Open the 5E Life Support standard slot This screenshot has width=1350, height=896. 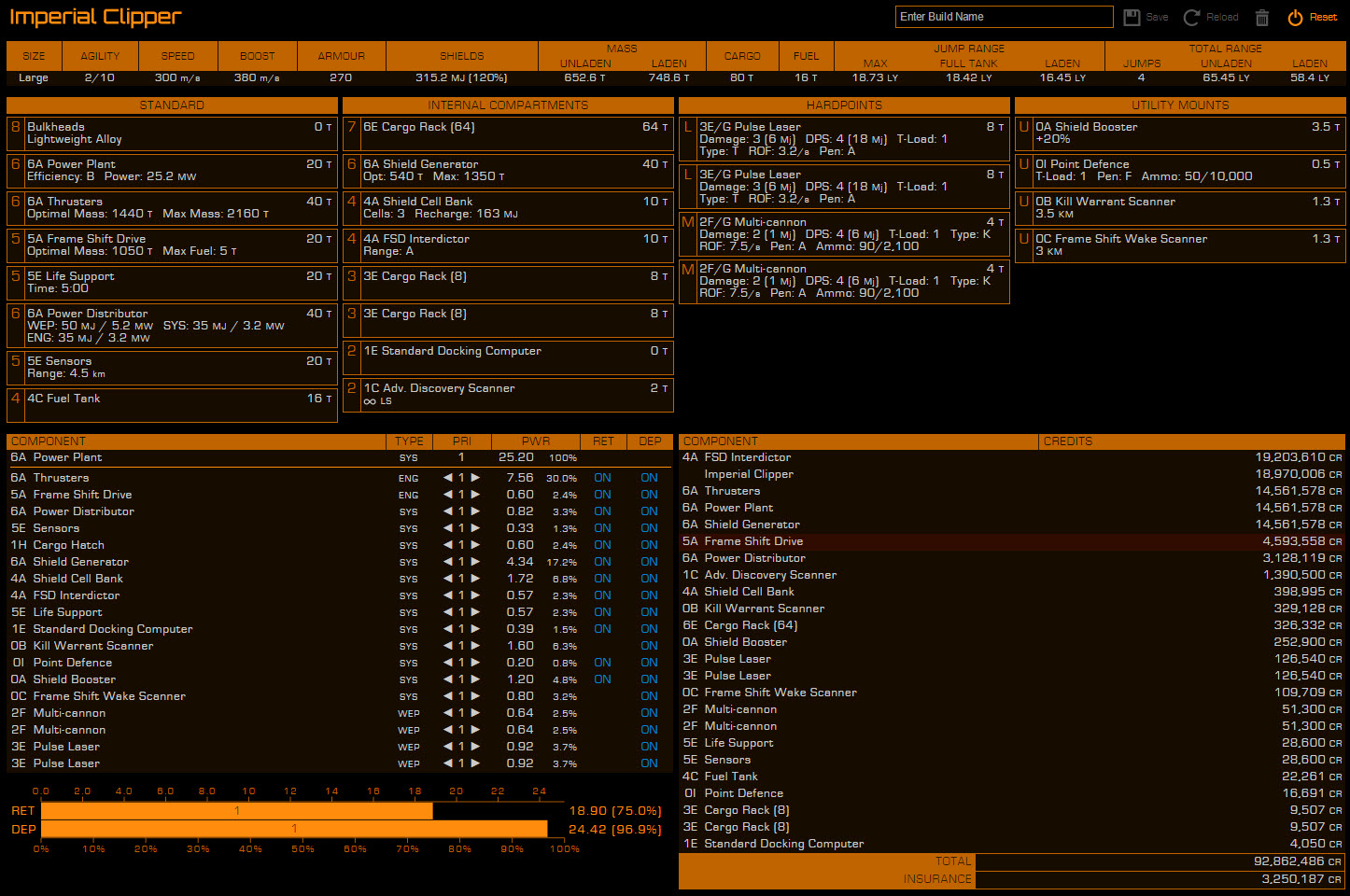(x=172, y=283)
